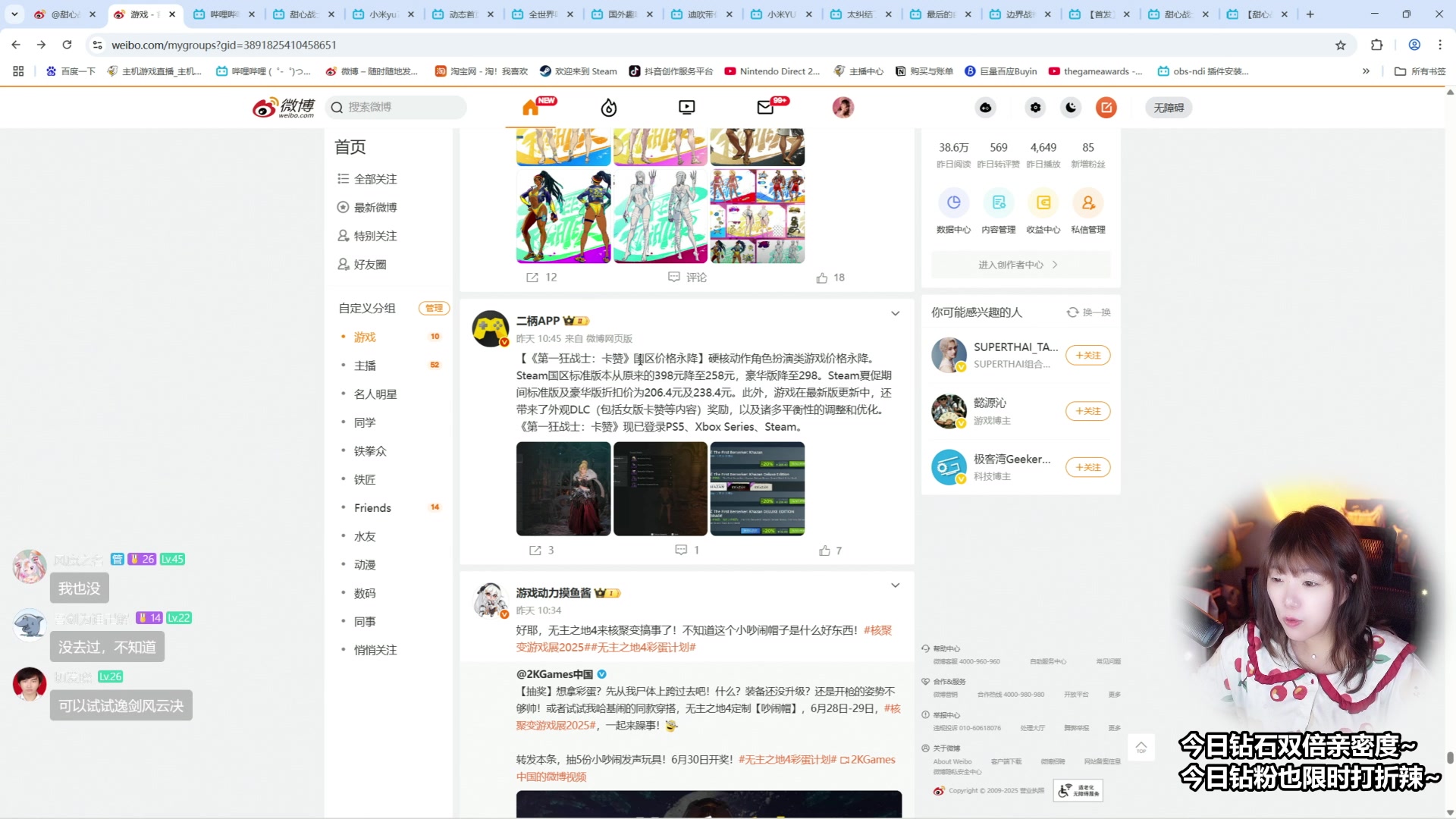1456x819 pixels.
Task: Click the 无障碍 accessibility button
Action: tap(1169, 108)
